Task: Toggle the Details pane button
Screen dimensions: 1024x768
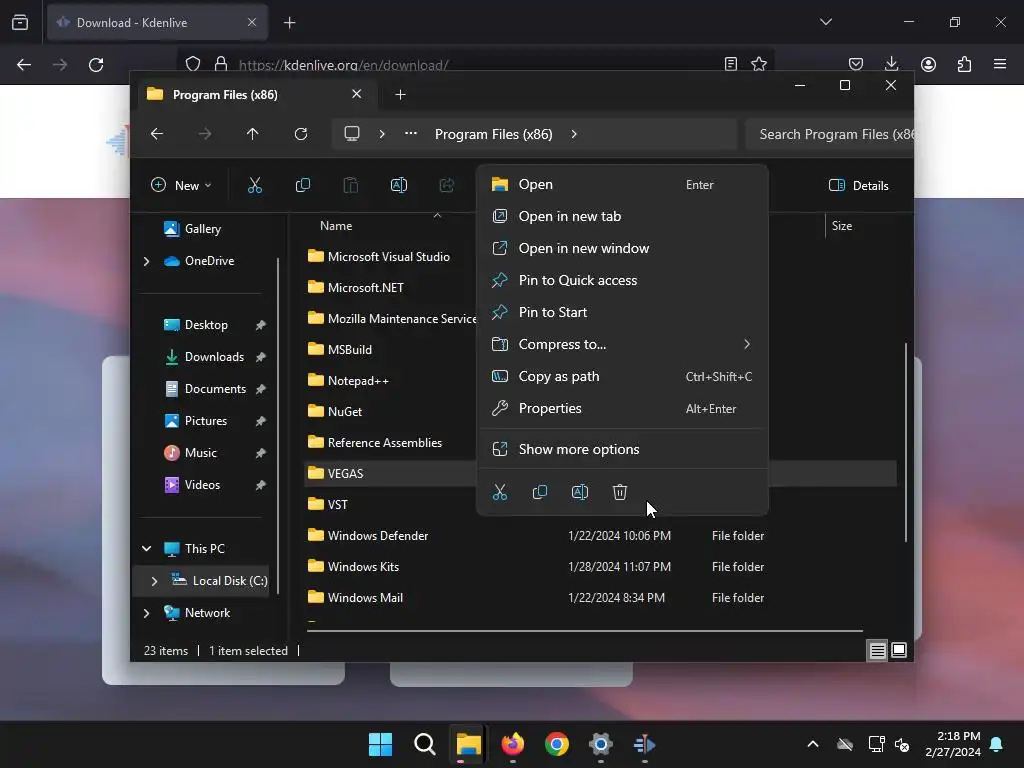Action: click(859, 185)
